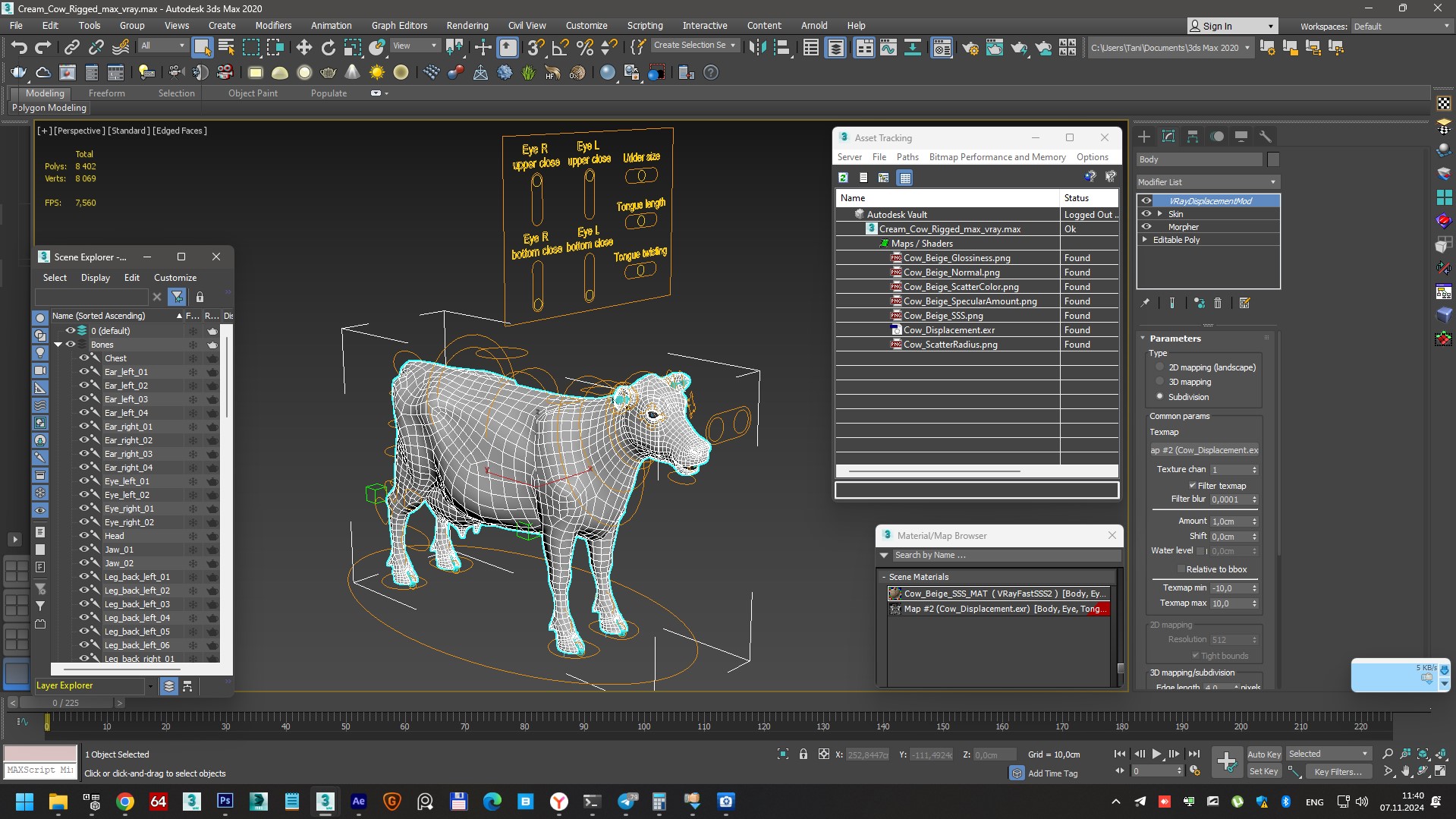Click the Auto Key button
The image size is (1456, 819).
(1264, 754)
